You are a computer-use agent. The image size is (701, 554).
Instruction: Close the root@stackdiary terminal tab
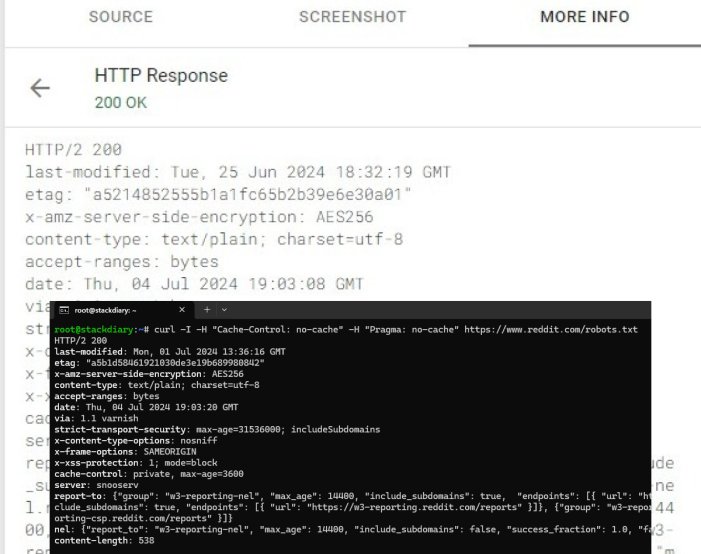[x=182, y=309]
